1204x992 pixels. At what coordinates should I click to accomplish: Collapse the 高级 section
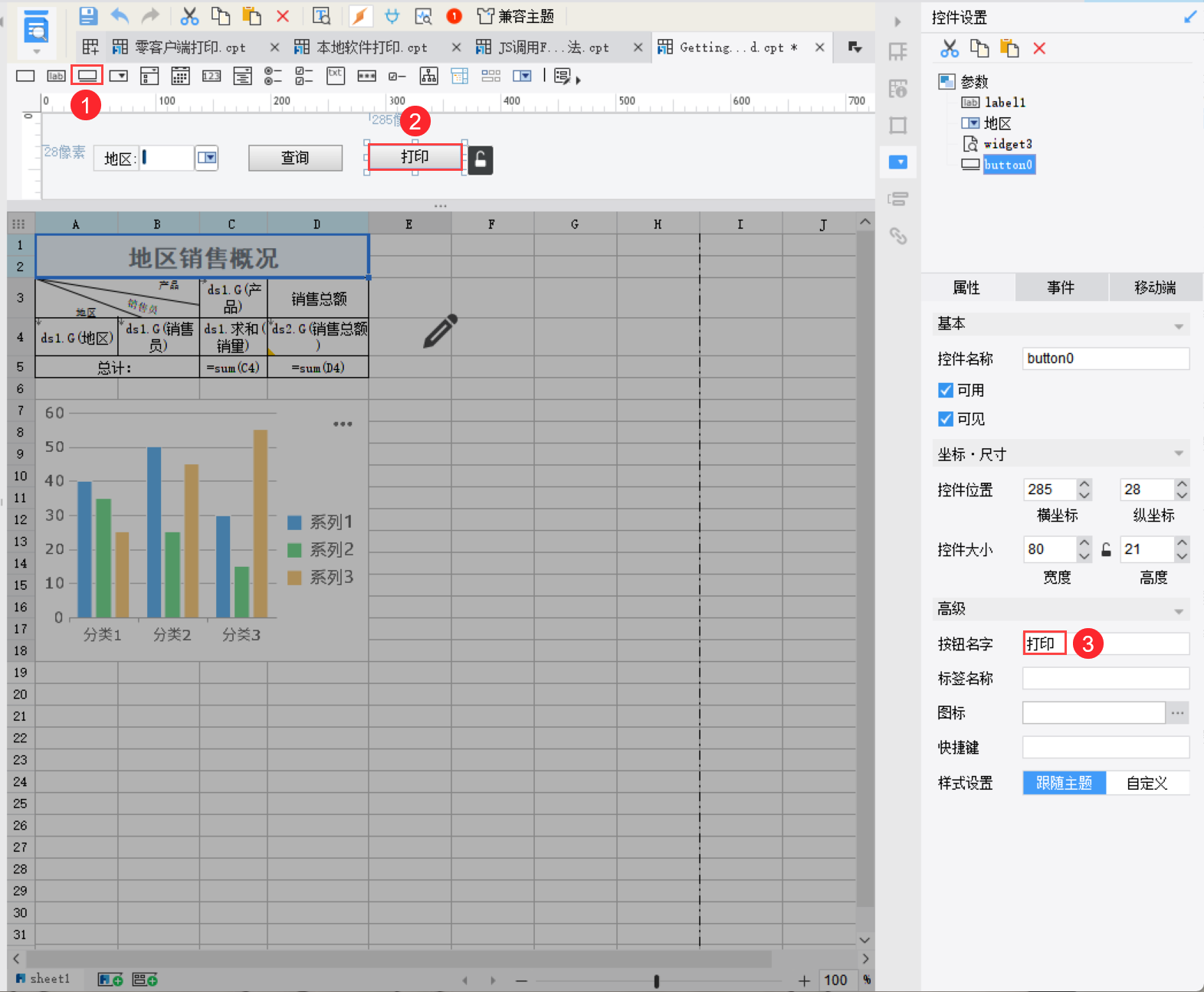coord(1179,611)
